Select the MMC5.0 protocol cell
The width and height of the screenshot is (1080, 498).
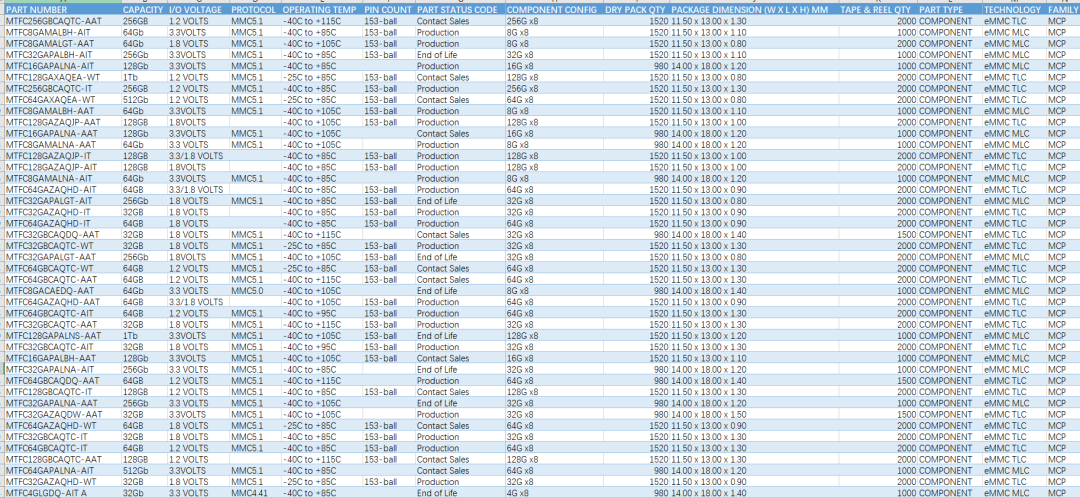pos(255,291)
